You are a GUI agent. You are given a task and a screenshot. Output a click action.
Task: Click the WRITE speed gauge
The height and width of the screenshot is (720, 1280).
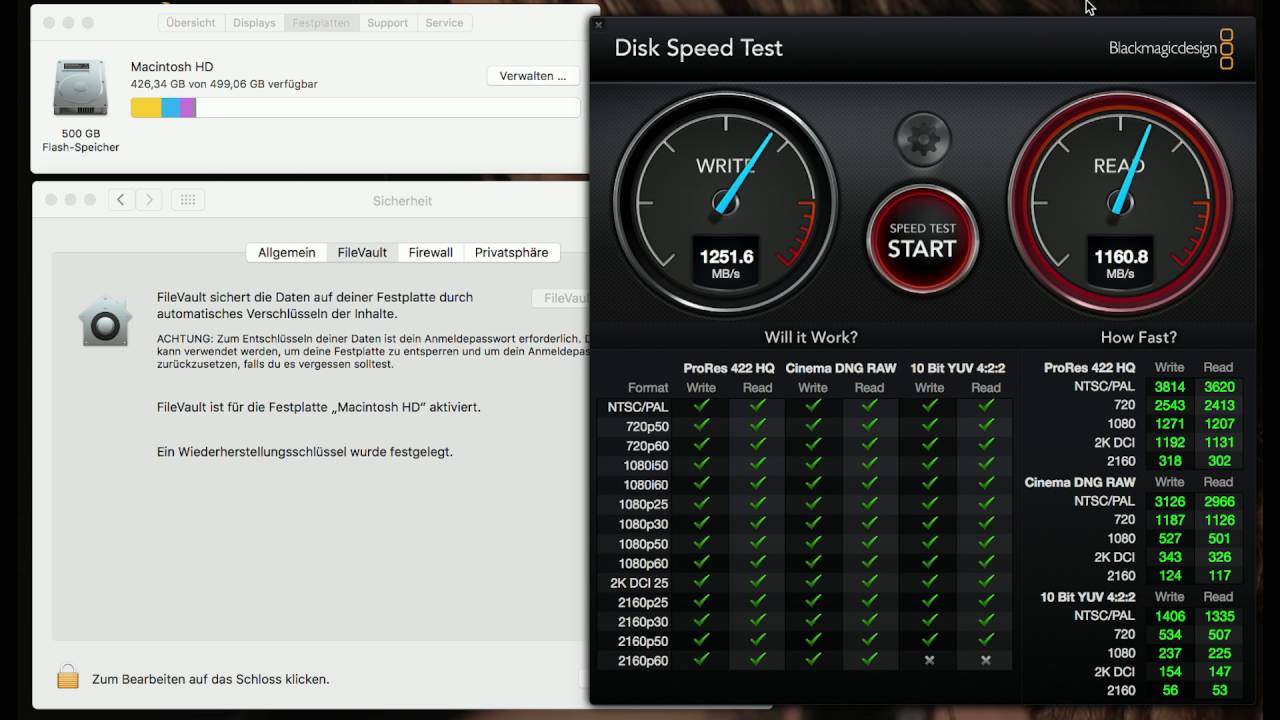[725, 204]
